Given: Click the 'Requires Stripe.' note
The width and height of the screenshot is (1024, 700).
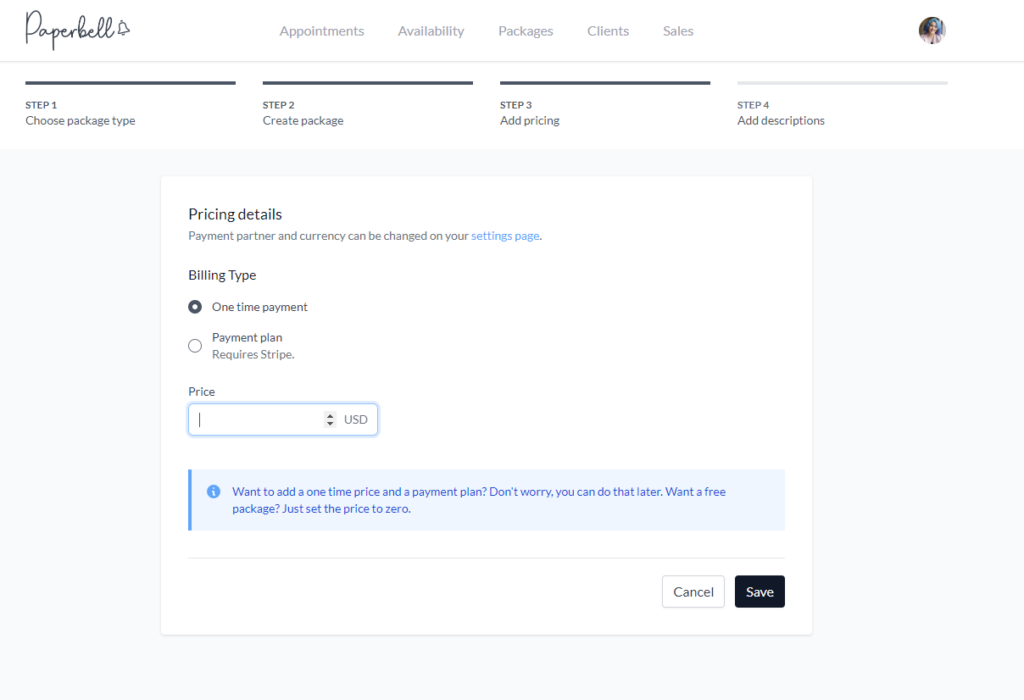Looking at the screenshot, I should pyautogui.click(x=253, y=354).
